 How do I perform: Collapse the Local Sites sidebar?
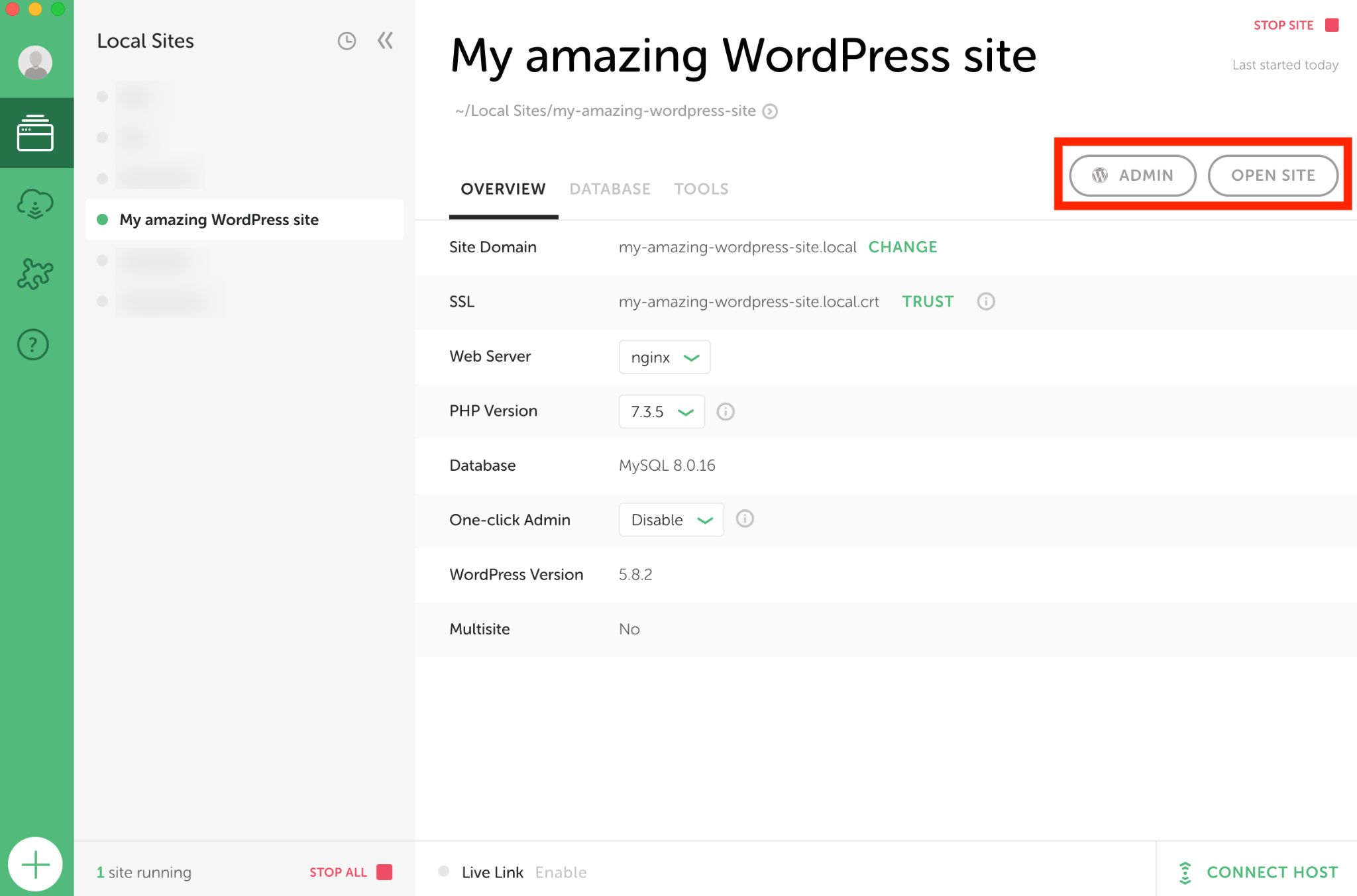point(384,40)
